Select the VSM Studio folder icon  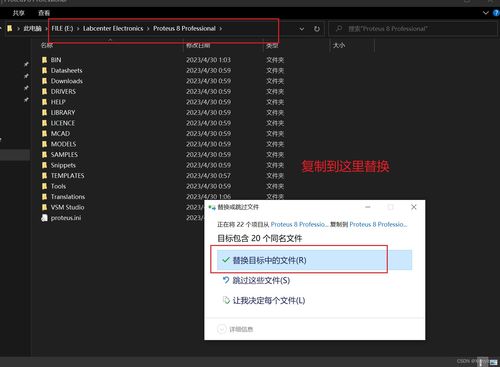(x=44, y=207)
